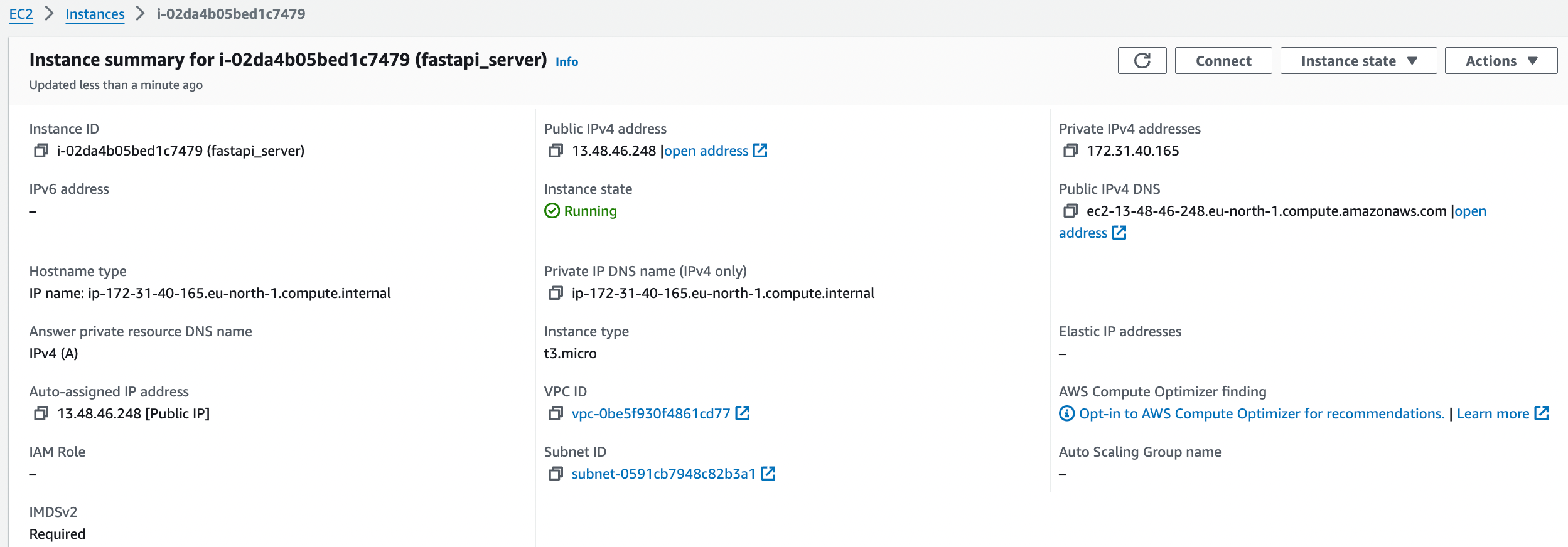Viewport: 1568px width, 547px height.
Task: Copy the Instance ID value
Action: pyautogui.click(x=41, y=151)
